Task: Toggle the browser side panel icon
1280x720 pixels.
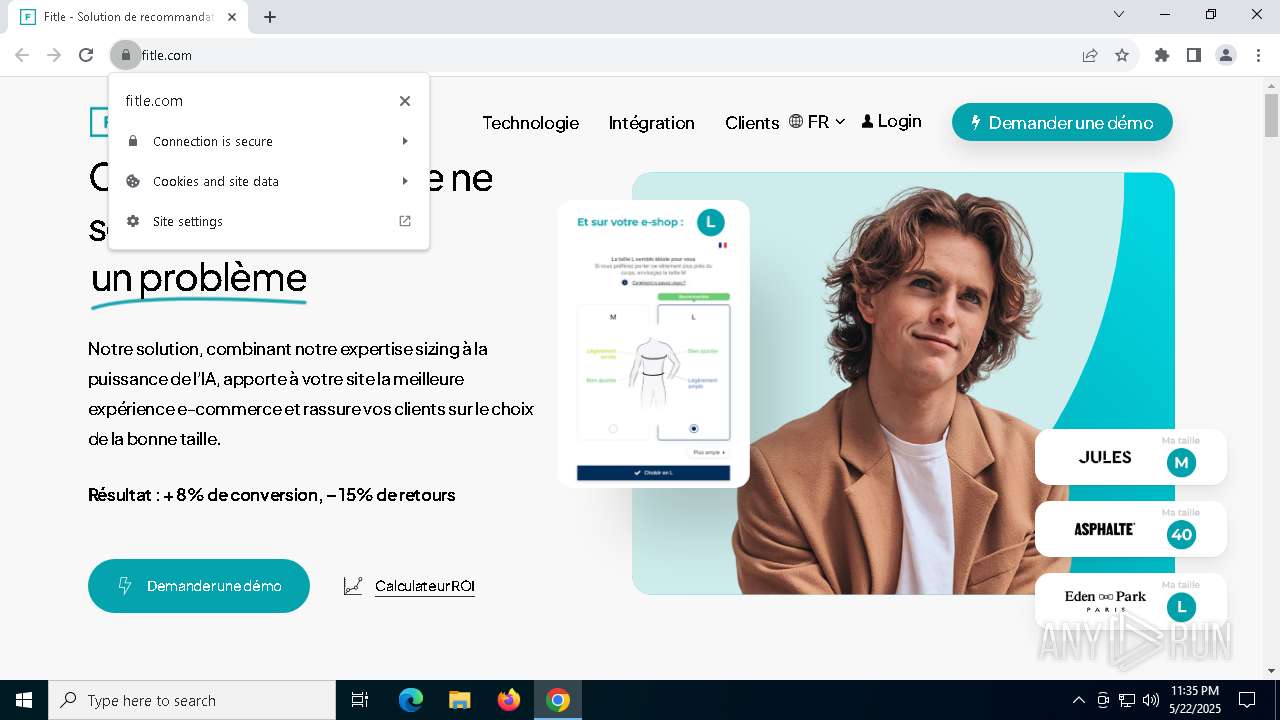Action: [1194, 55]
